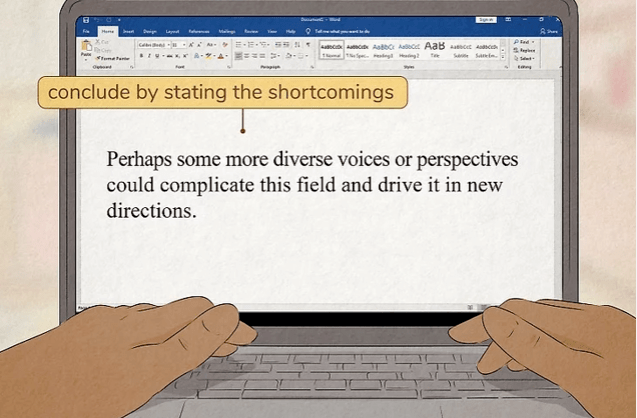Apply center alignment to the paragraph
Screen dimensions: 637x418
click(x=247, y=56)
